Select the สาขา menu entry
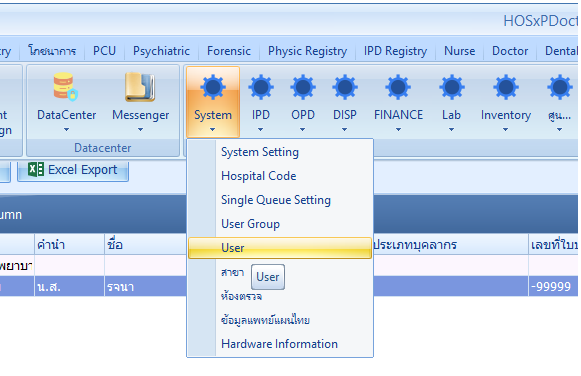581x376 pixels. (x=280, y=273)
